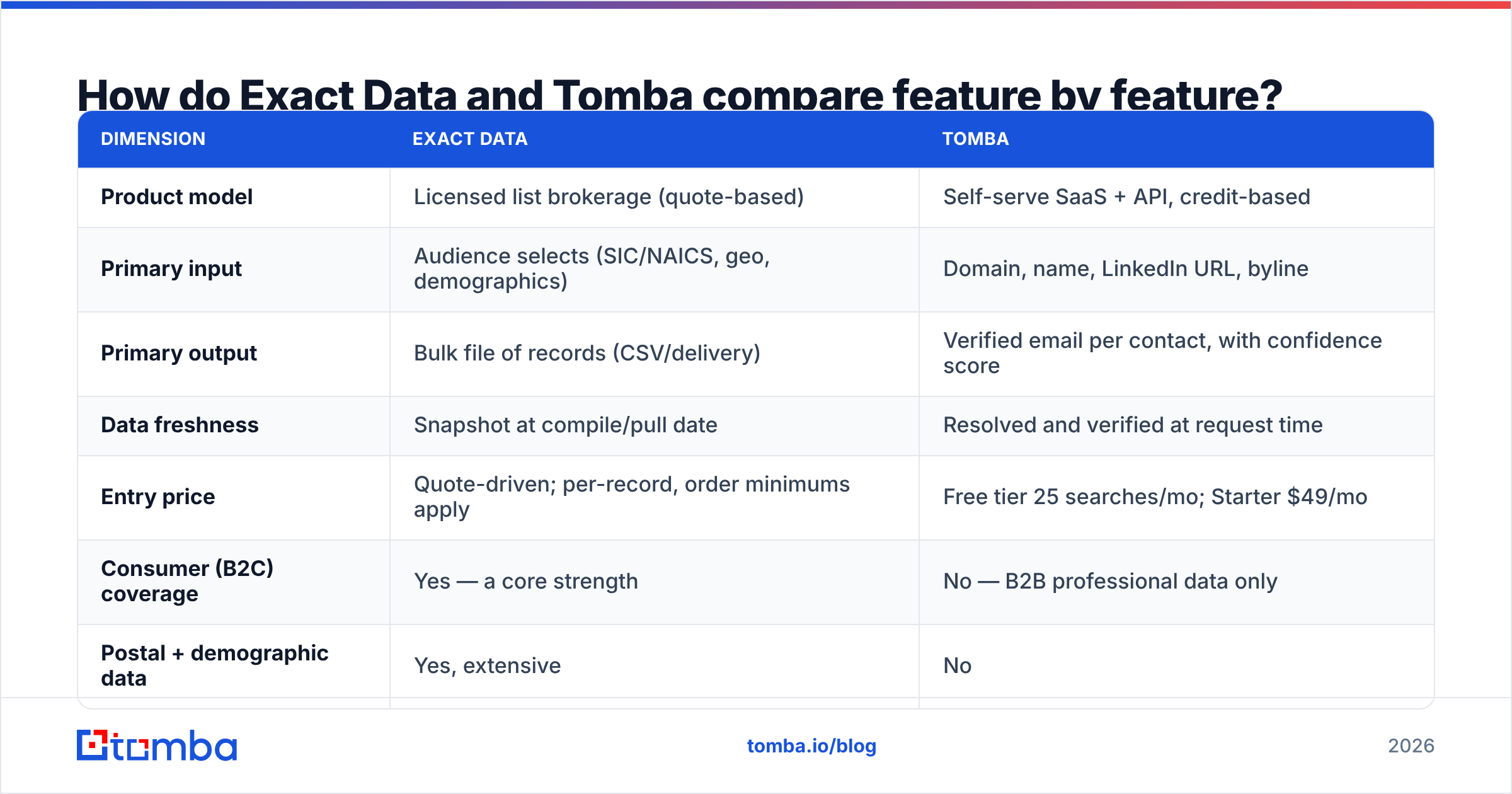
Task: Click the Tomba logo icon
Action: (x=156, y=745)
